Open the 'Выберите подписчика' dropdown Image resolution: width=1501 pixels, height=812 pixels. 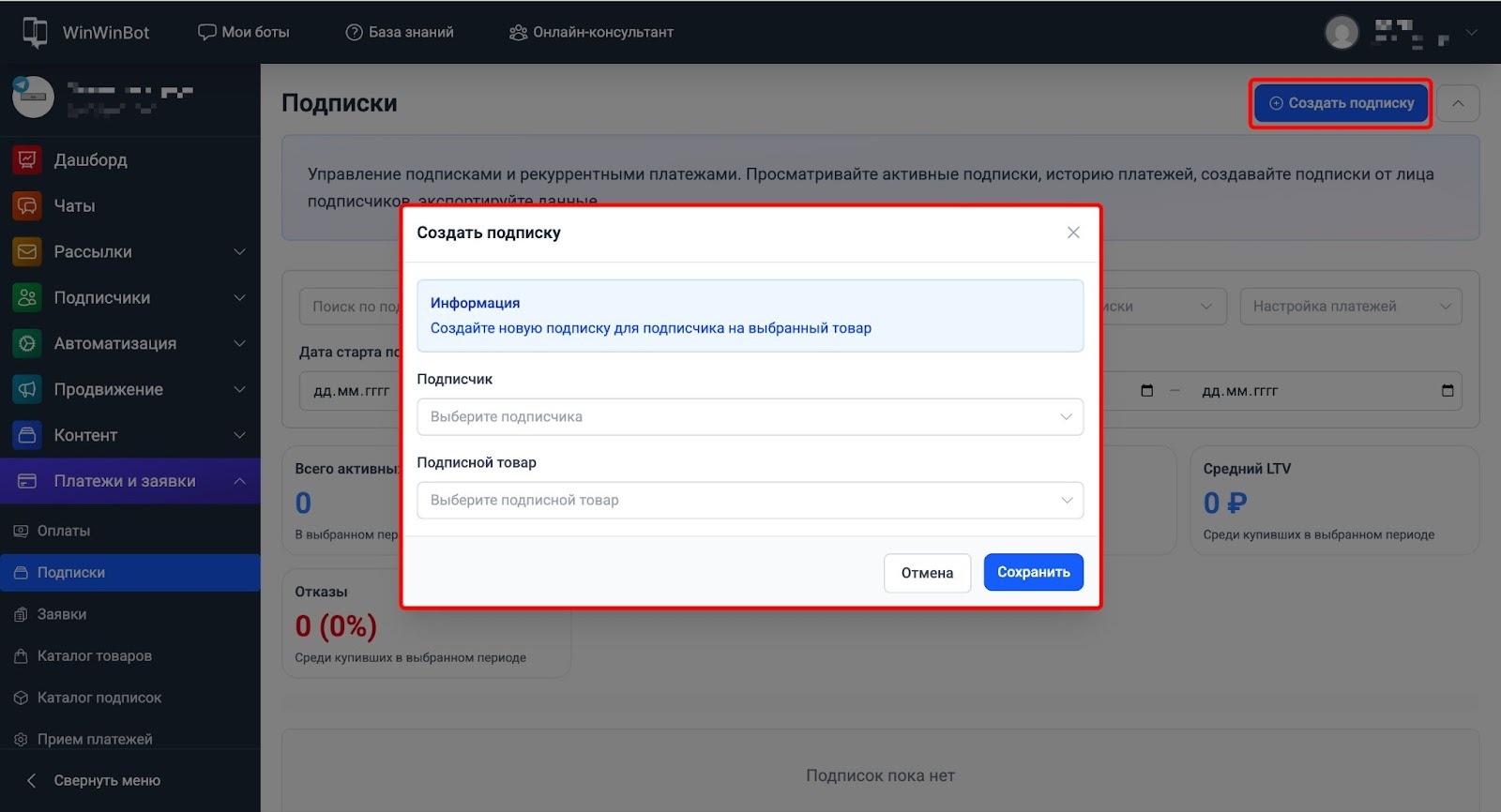[x=750, y=417]
